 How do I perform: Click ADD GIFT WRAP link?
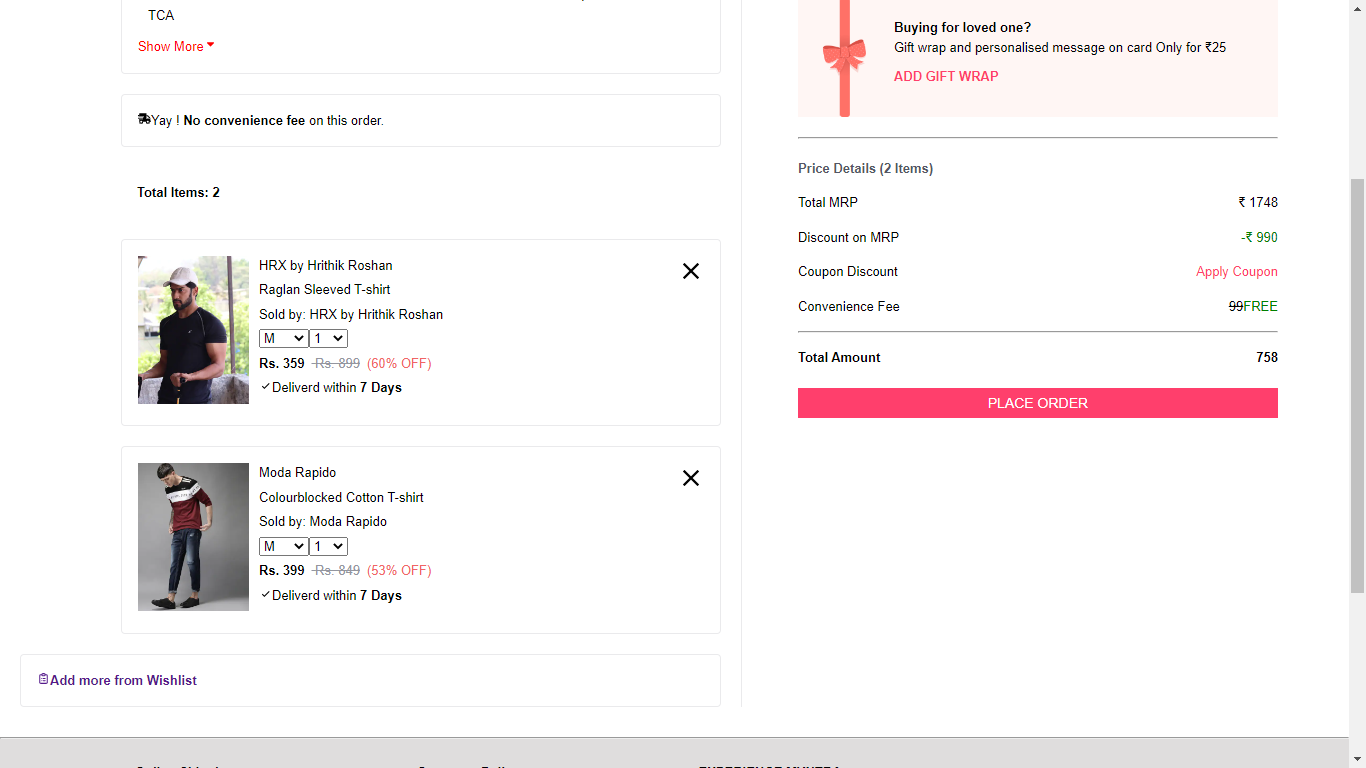[x=946, y=76]
